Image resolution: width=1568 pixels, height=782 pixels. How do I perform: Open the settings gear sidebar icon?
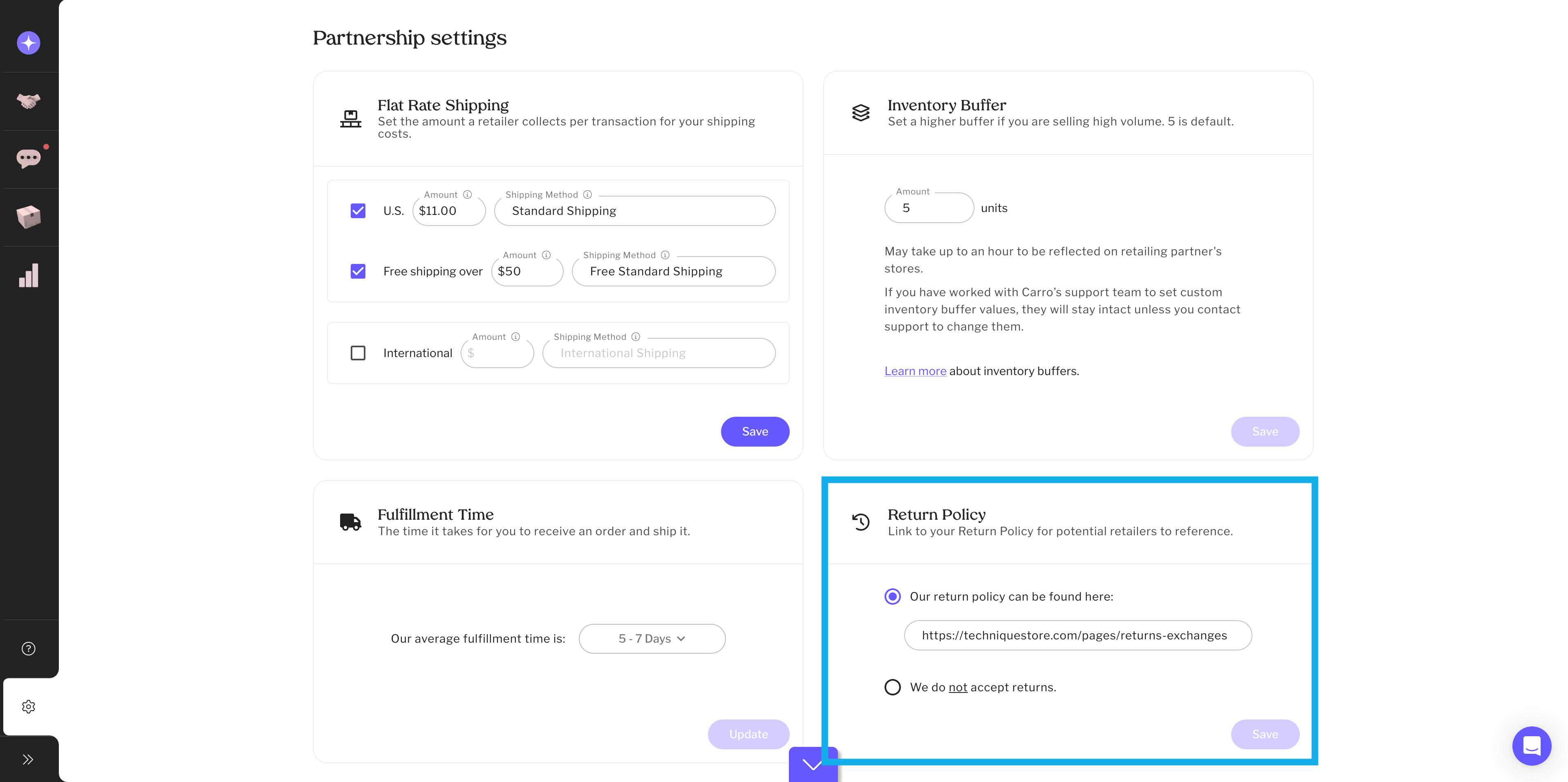29,706
